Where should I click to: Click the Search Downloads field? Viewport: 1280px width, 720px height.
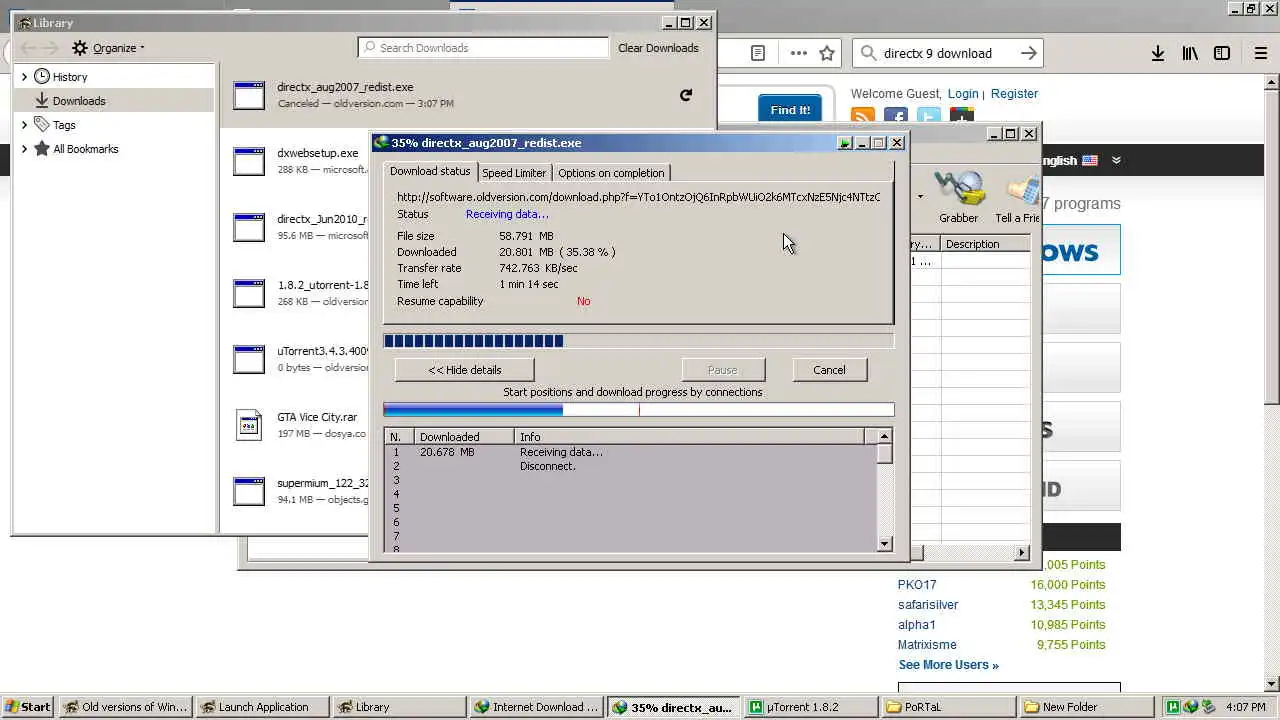coord(483,47)
